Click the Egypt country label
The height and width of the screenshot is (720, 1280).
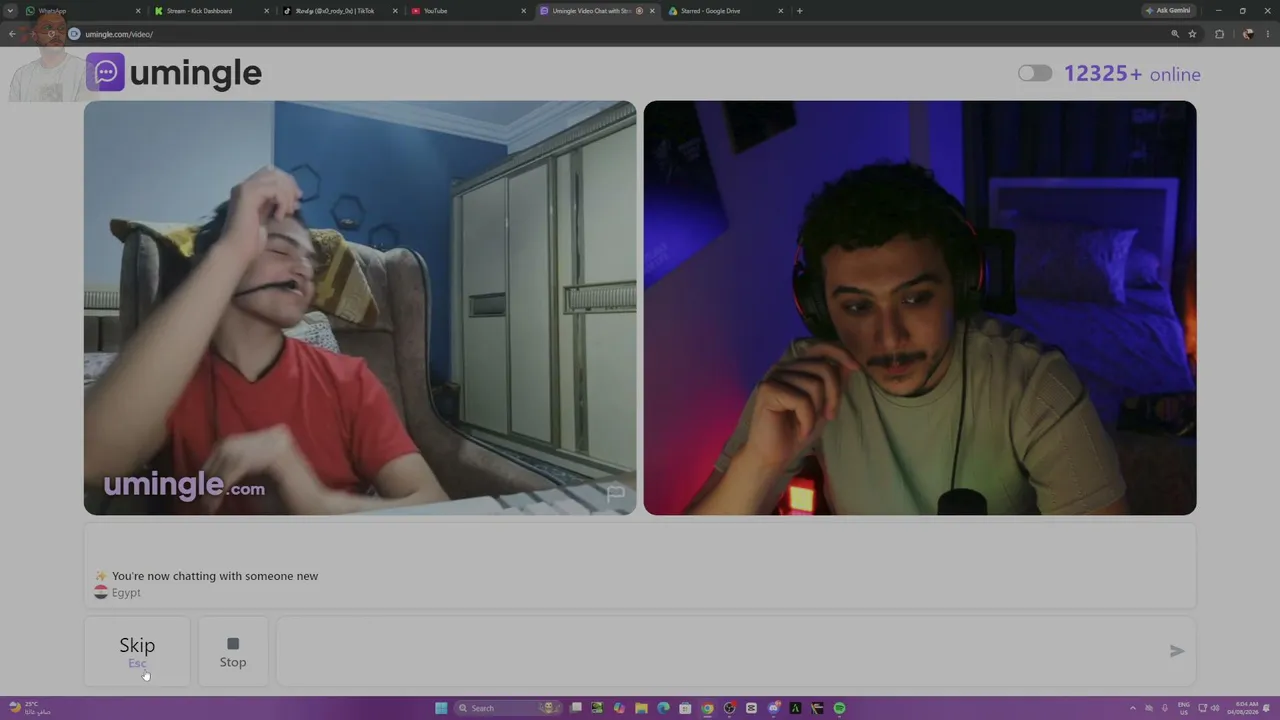pyautogui.click(x=126, y=593)
